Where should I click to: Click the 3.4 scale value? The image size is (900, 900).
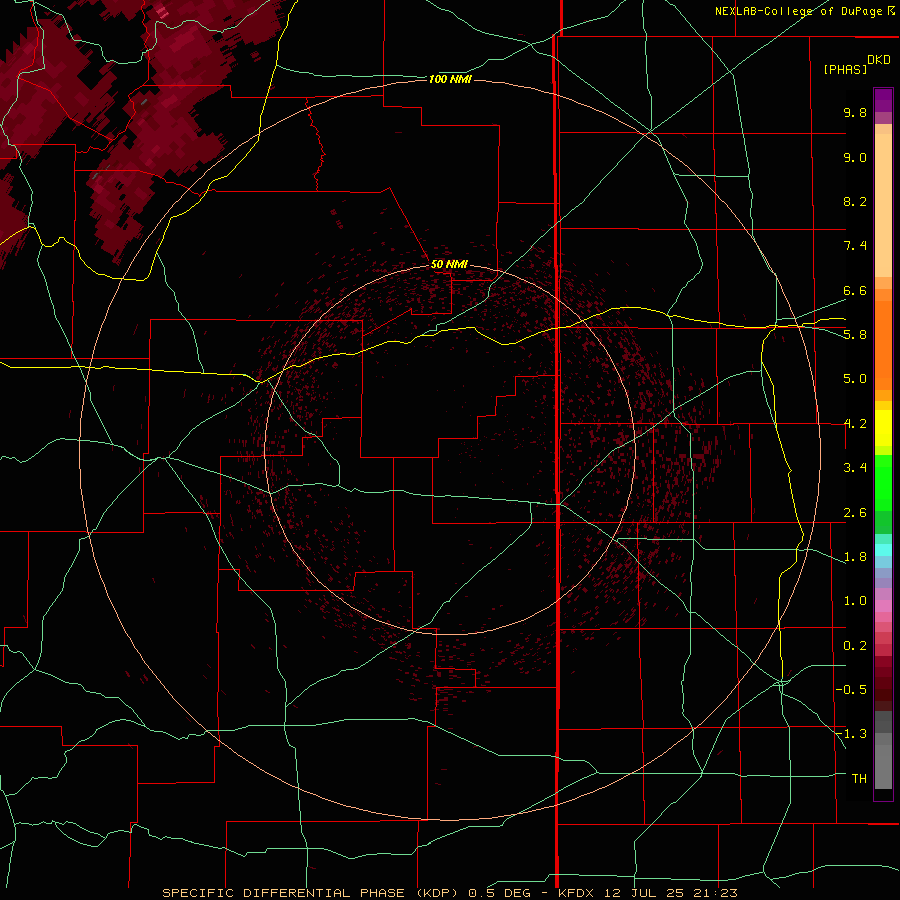[855, 468]
